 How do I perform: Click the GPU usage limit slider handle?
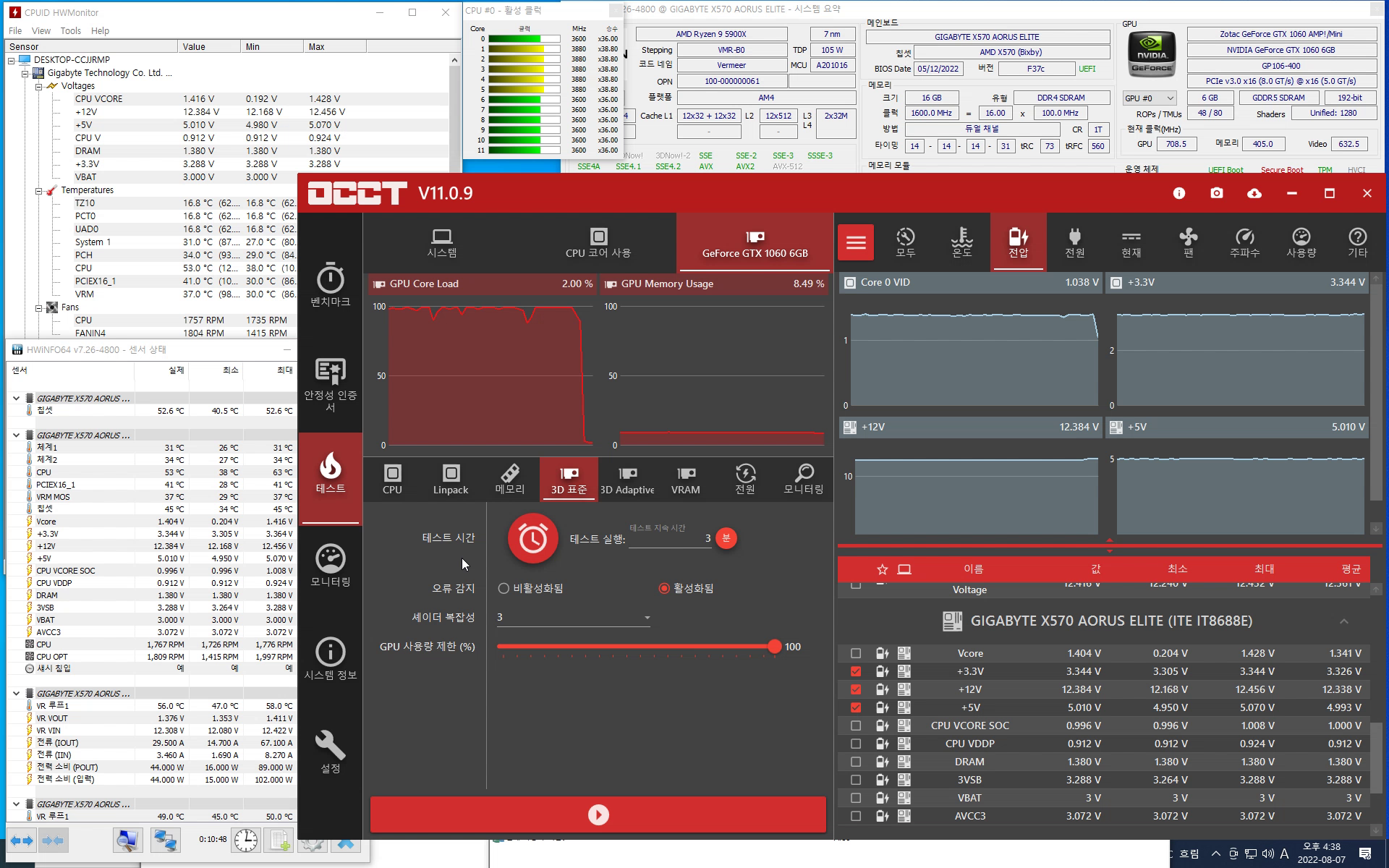[774, 647]
